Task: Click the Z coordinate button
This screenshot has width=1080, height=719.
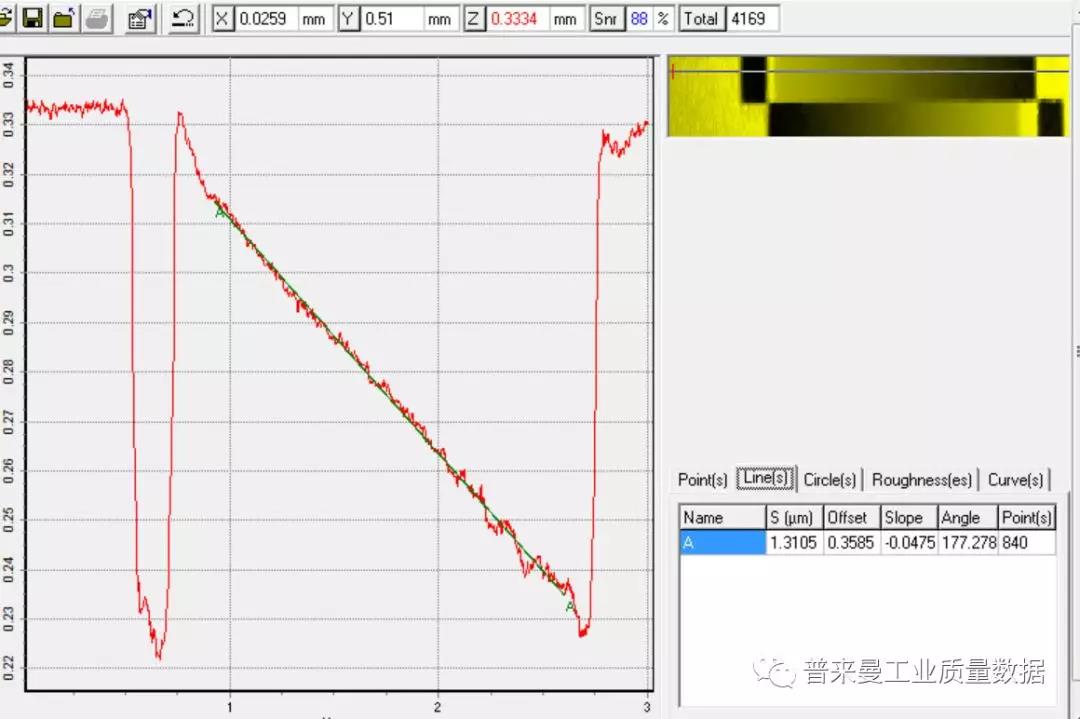Action: pyautogui.click(x=474, y=19)
